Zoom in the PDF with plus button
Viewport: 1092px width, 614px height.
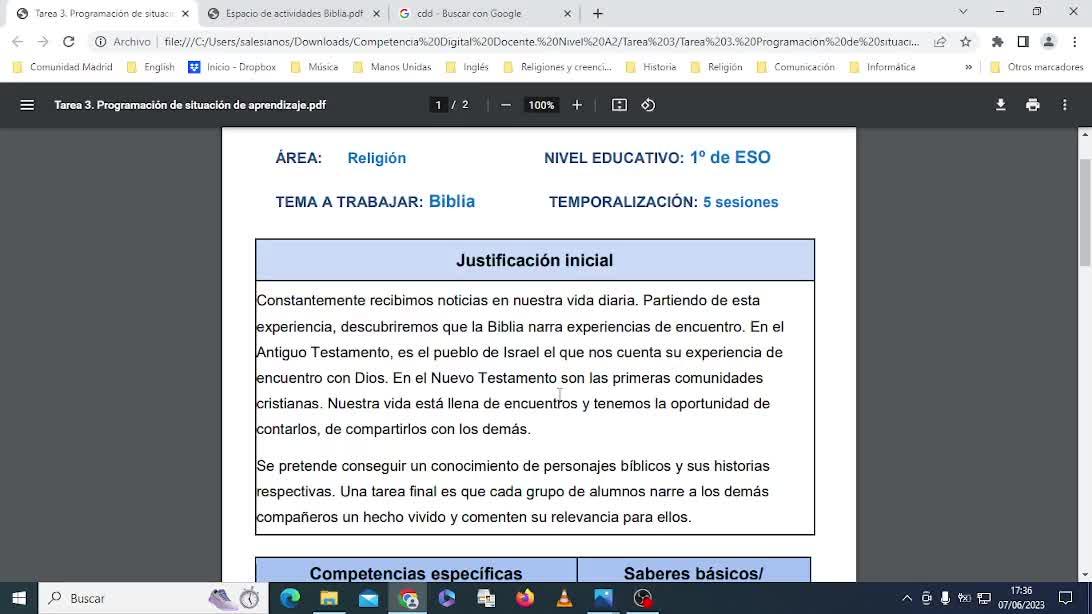pos(577,105)
